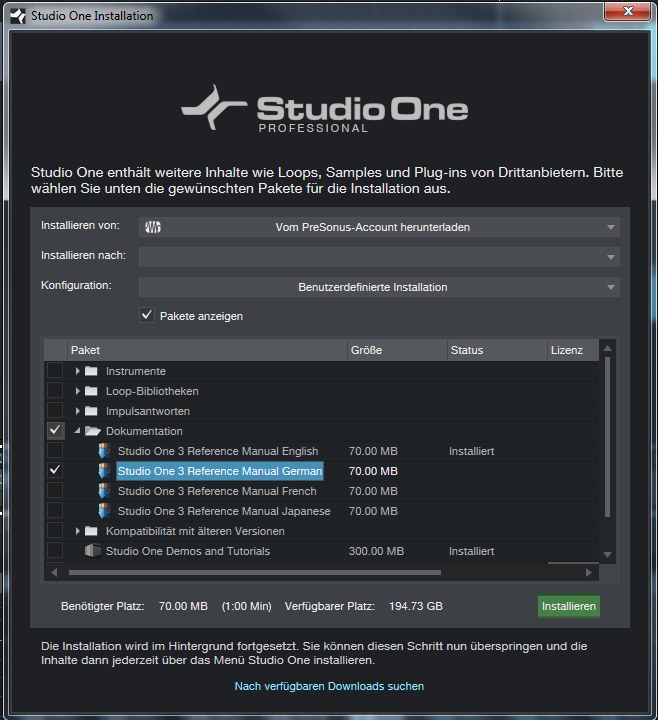Screen dimensions: 658x720
Task: Open the Installieren von dropdown
Action: point(379,227)
